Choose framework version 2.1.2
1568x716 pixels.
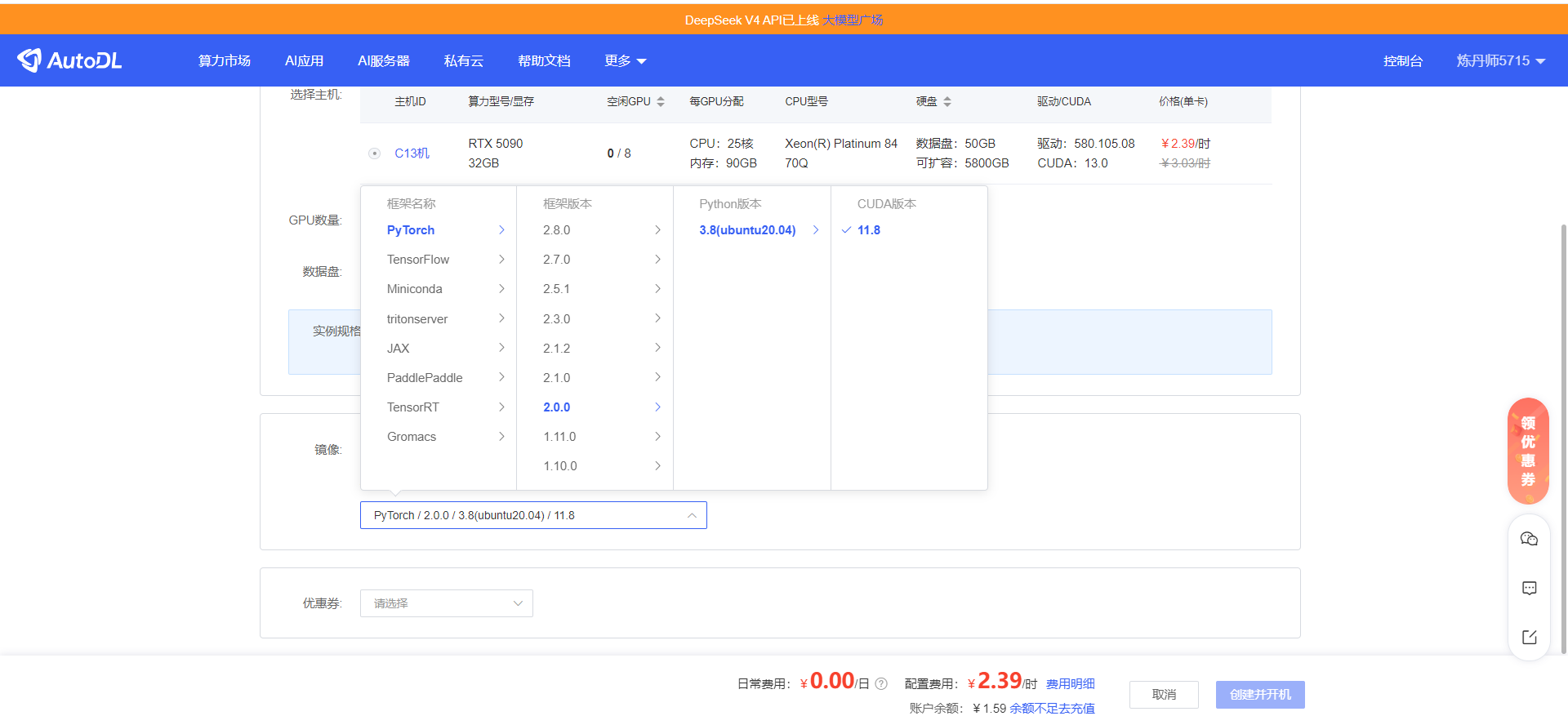[x=595, y=348]
